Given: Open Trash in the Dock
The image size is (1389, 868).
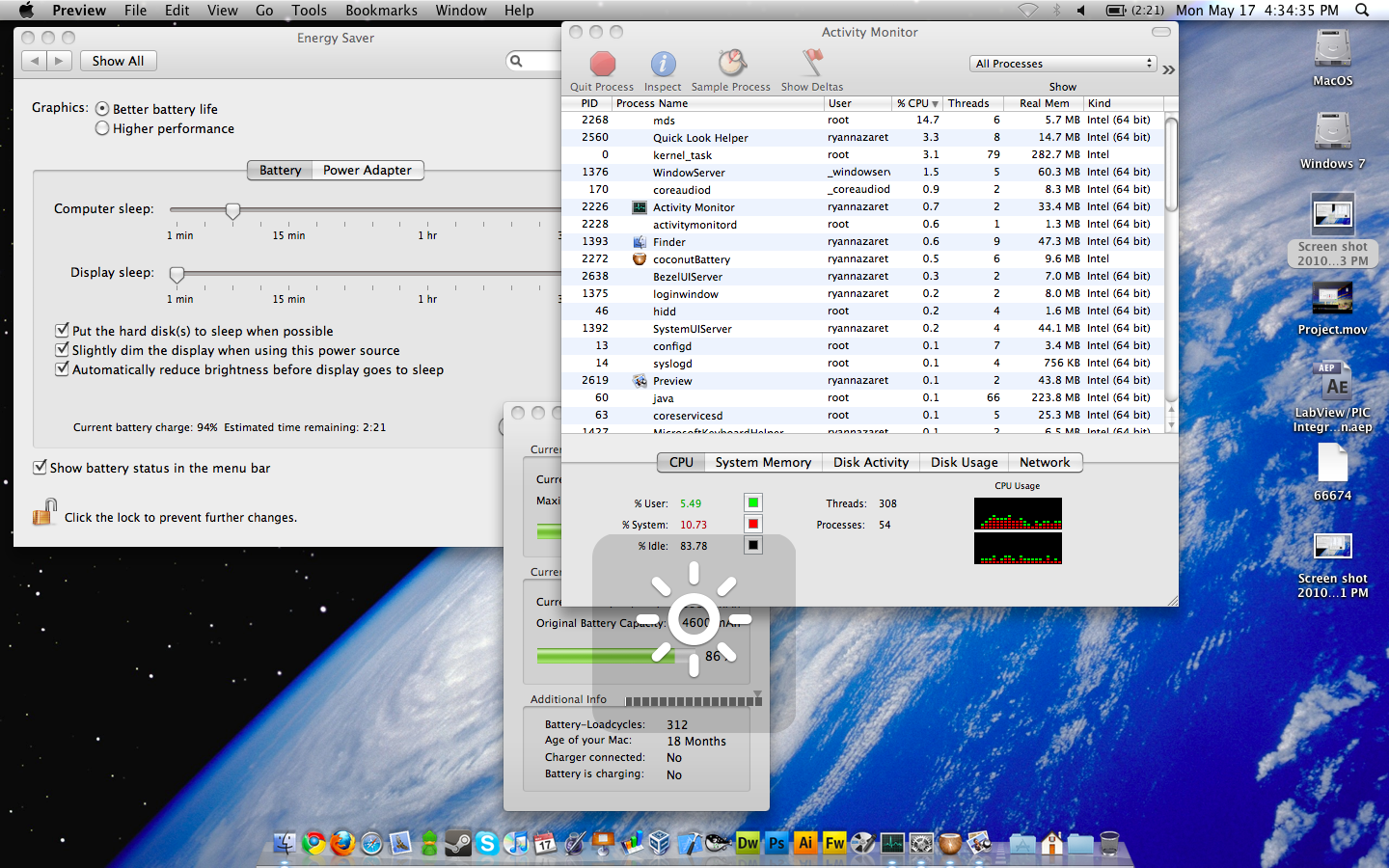Looking at the screenshot, I should 1109,844.
